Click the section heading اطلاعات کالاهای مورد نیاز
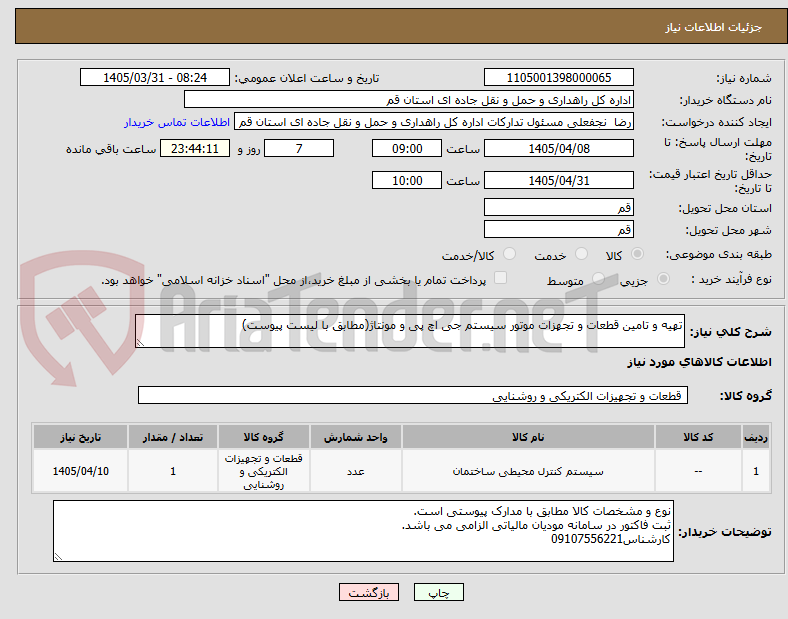This screenshot has width=788, height=619. pyautogui.click(x=699, y=362)
